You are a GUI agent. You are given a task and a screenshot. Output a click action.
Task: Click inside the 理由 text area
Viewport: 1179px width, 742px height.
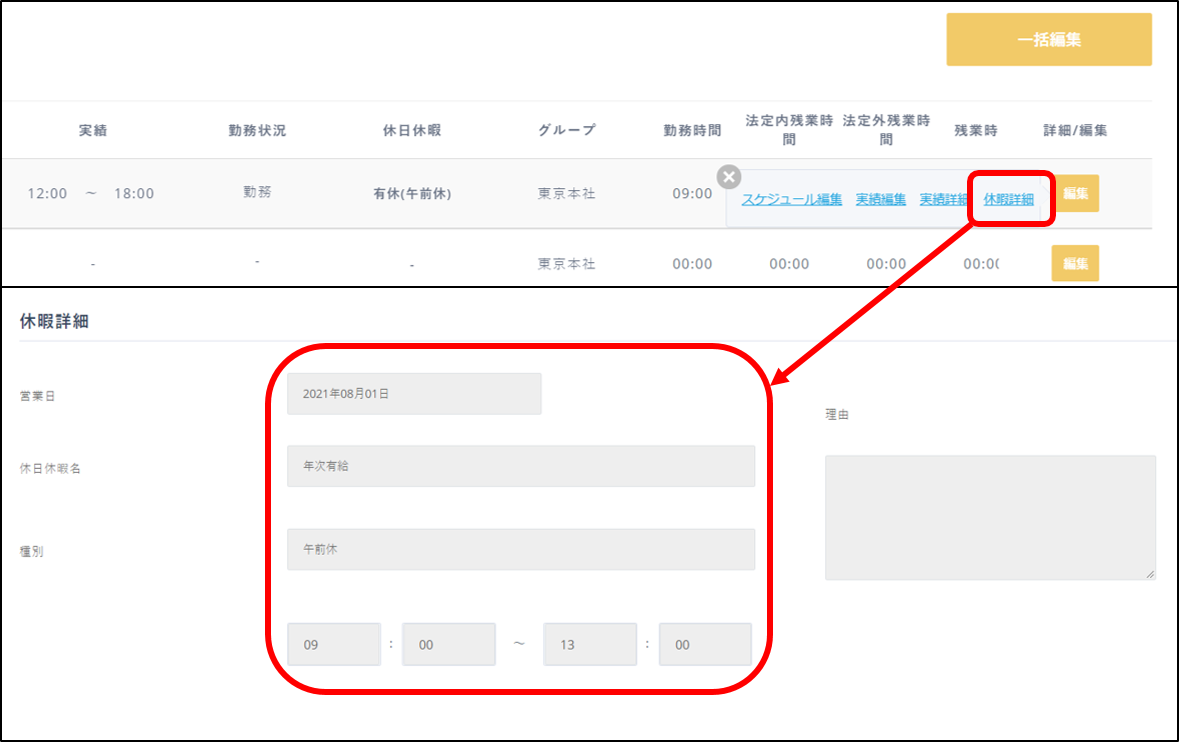tap(989, 518)
